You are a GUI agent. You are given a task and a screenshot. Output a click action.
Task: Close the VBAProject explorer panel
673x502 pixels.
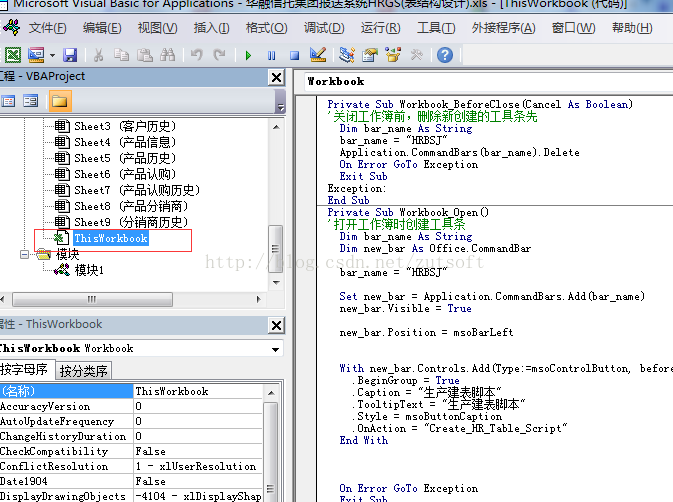[277, 78]
